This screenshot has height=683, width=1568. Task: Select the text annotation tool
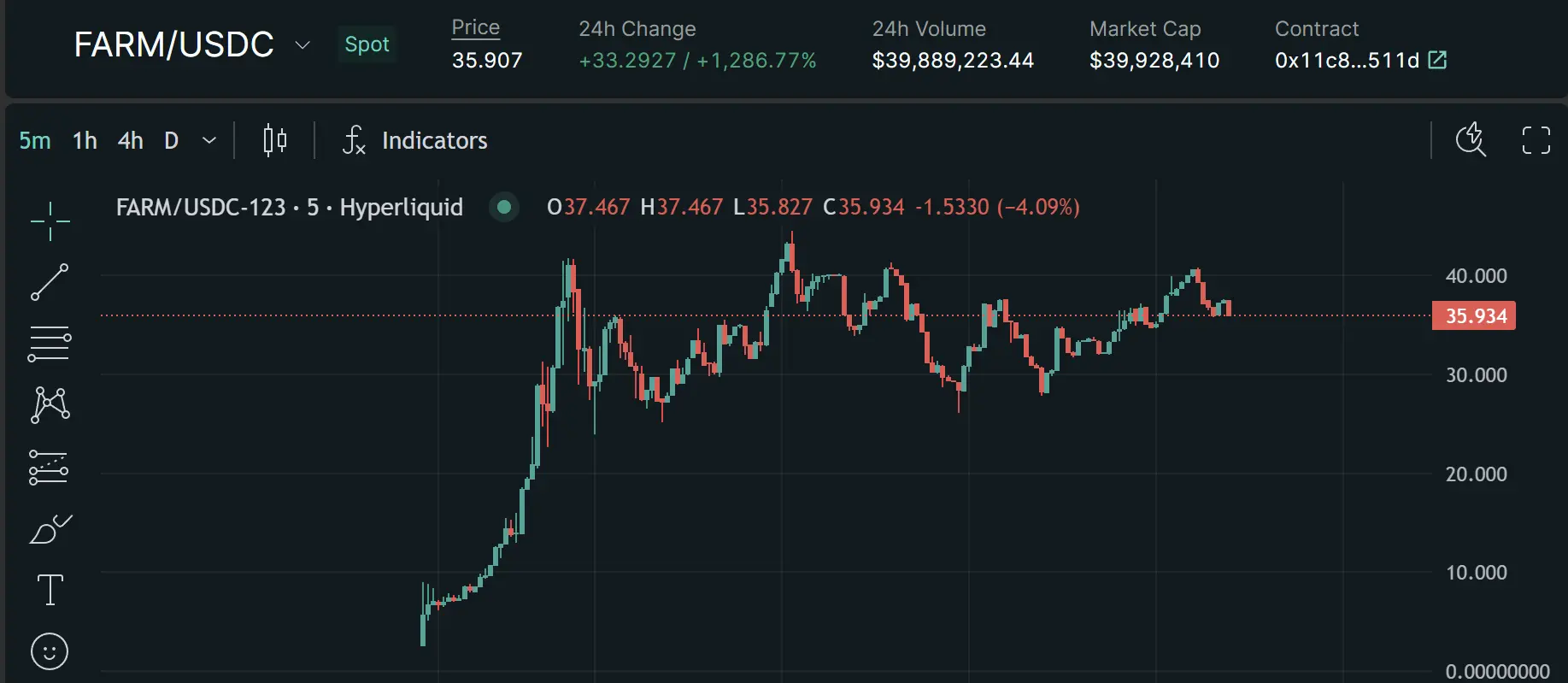[x=49, y=589]
